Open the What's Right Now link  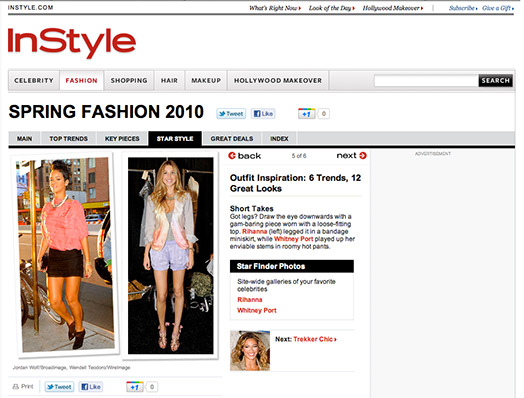275,8
